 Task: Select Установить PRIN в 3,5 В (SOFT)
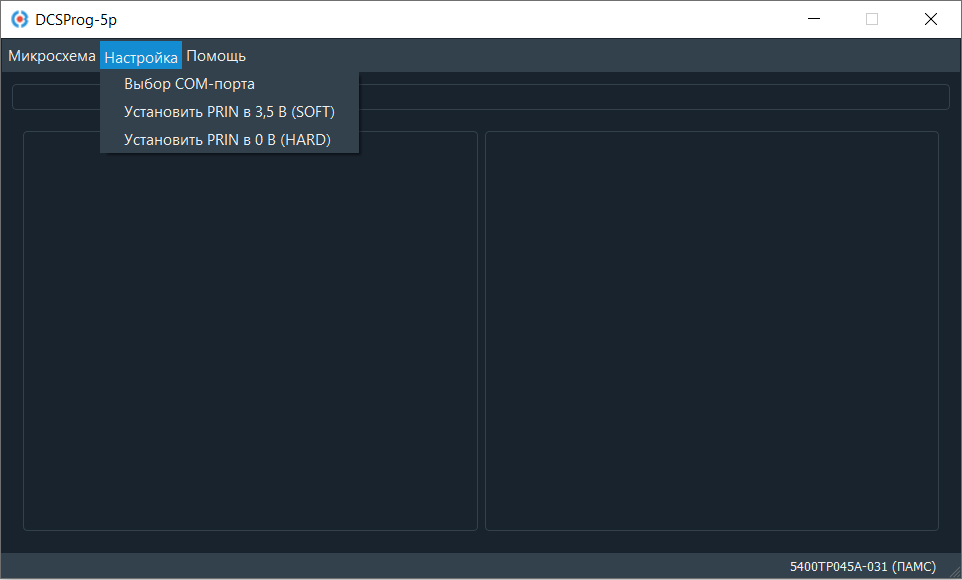229,112
